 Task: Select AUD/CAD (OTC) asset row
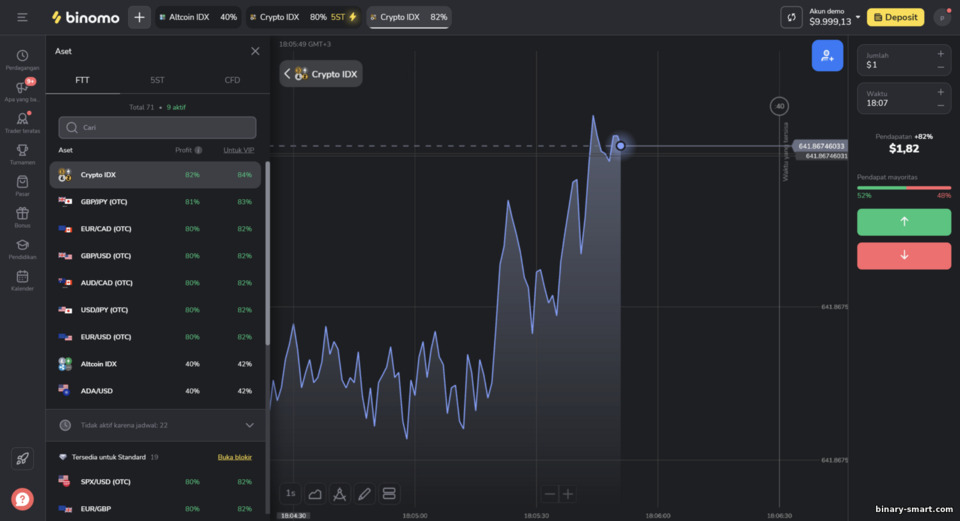tap(155, 283)
